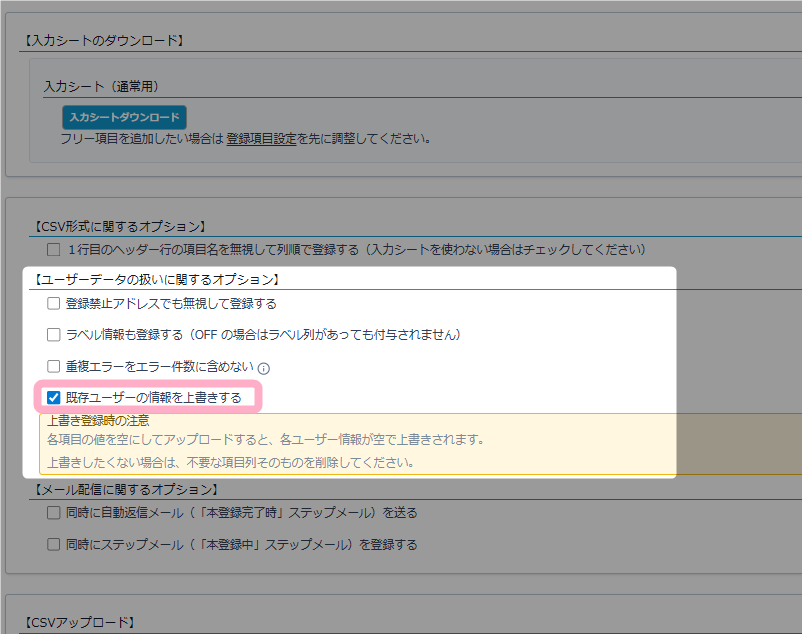
Task: Select the 【CSV形式に関するオプション】 section heading
Action: [119, 227]
